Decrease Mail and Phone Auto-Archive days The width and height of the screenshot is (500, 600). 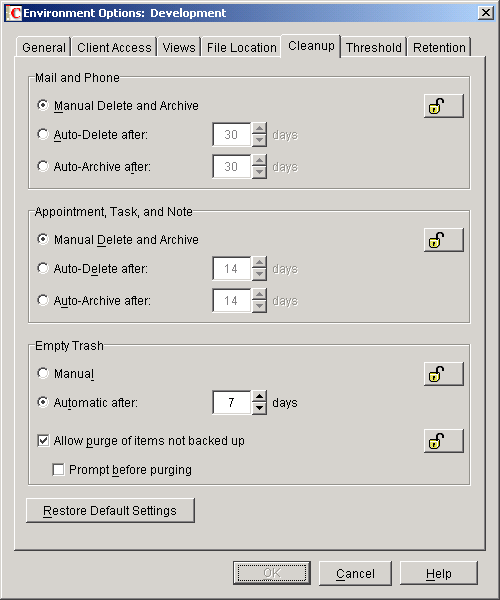point(259,173)
